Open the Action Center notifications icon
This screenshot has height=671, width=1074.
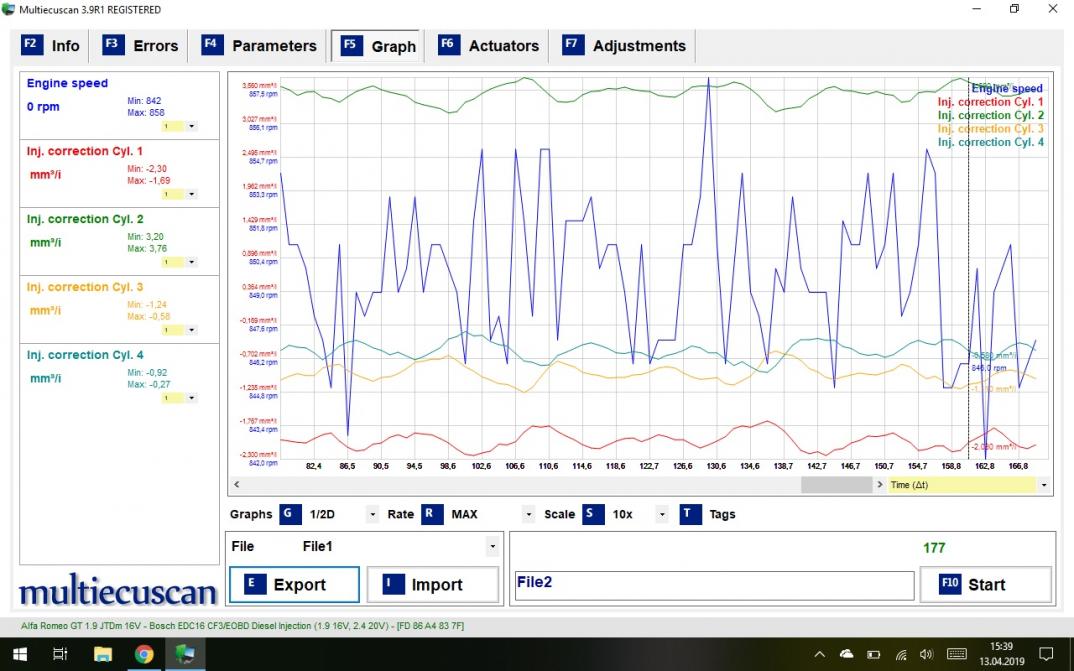(x=1046, y=655)
